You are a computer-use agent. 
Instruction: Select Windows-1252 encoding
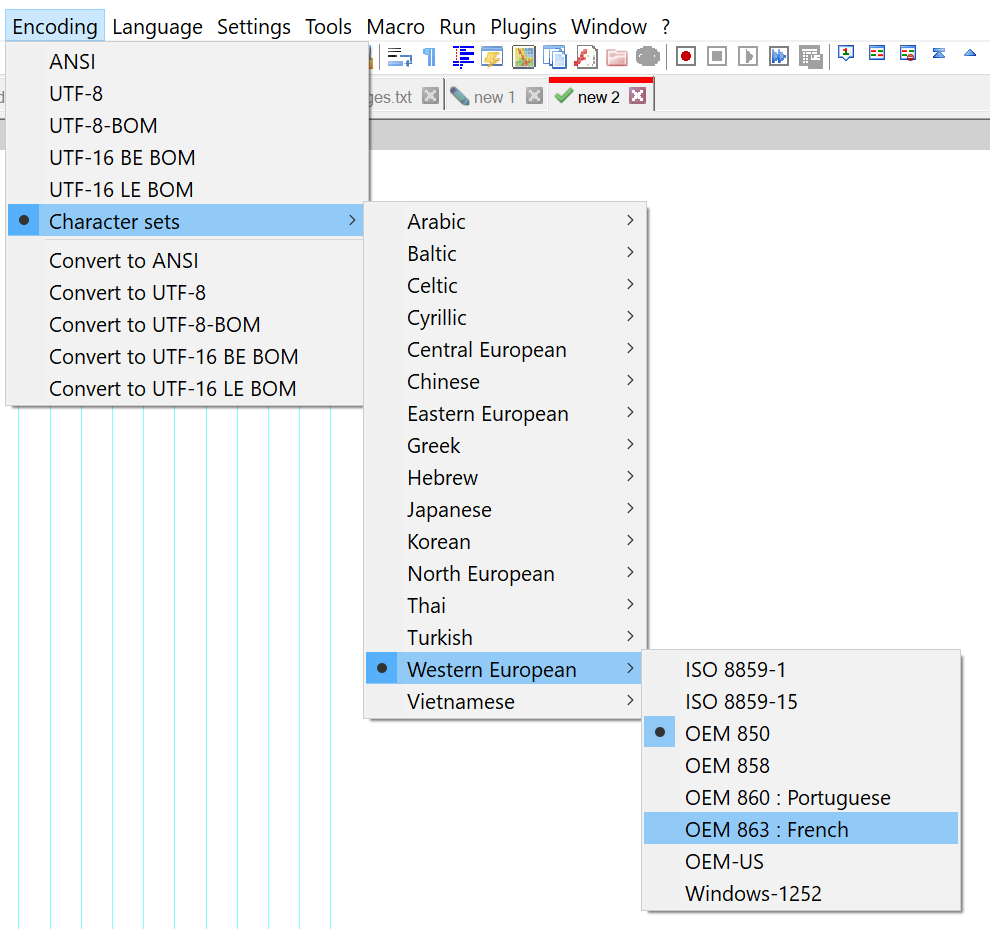[801, 894]
